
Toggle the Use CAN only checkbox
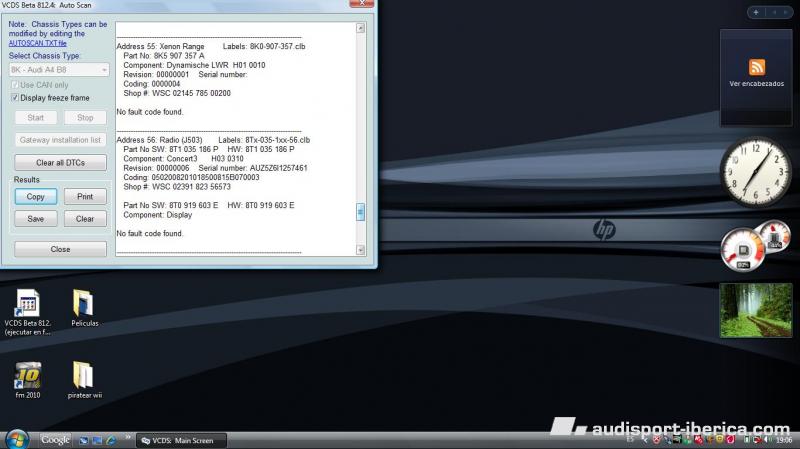point(15,85)
